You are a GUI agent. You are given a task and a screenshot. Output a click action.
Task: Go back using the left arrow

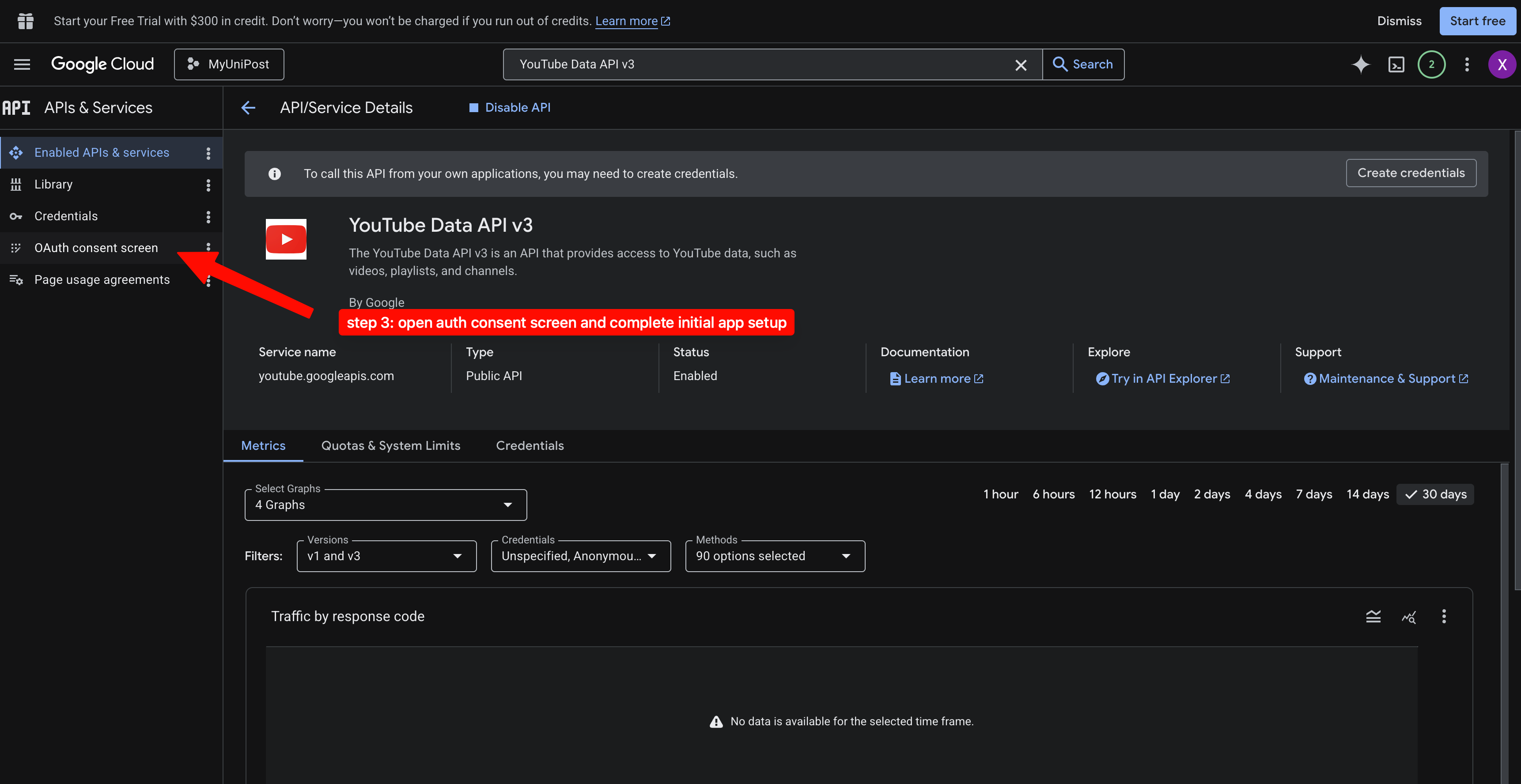click(249, 107)
